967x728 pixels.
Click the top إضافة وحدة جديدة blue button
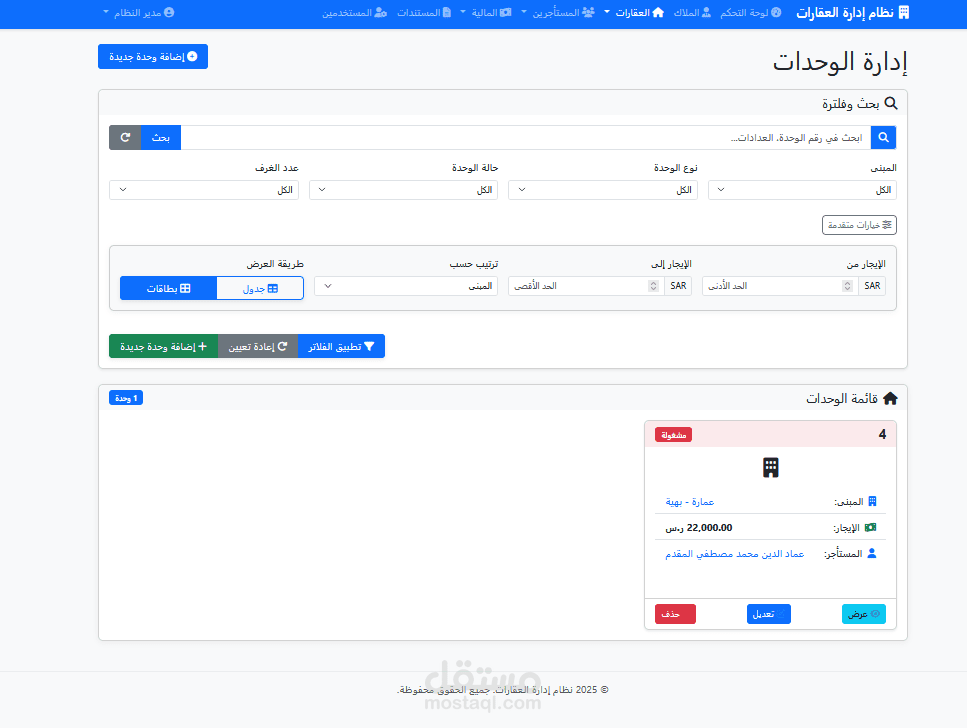tap(153, 56)
